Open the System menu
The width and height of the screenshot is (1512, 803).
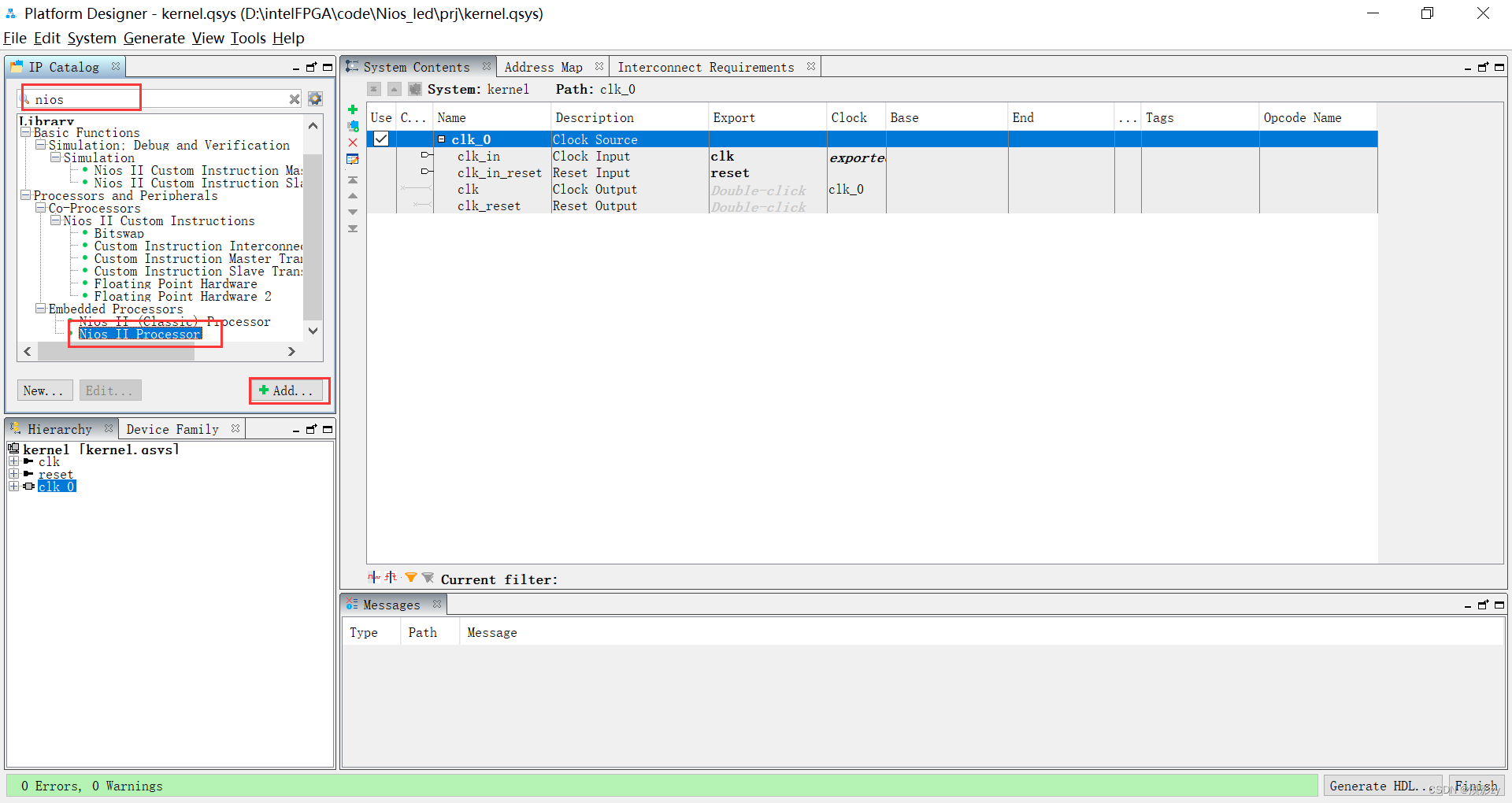tap(91, 38)
